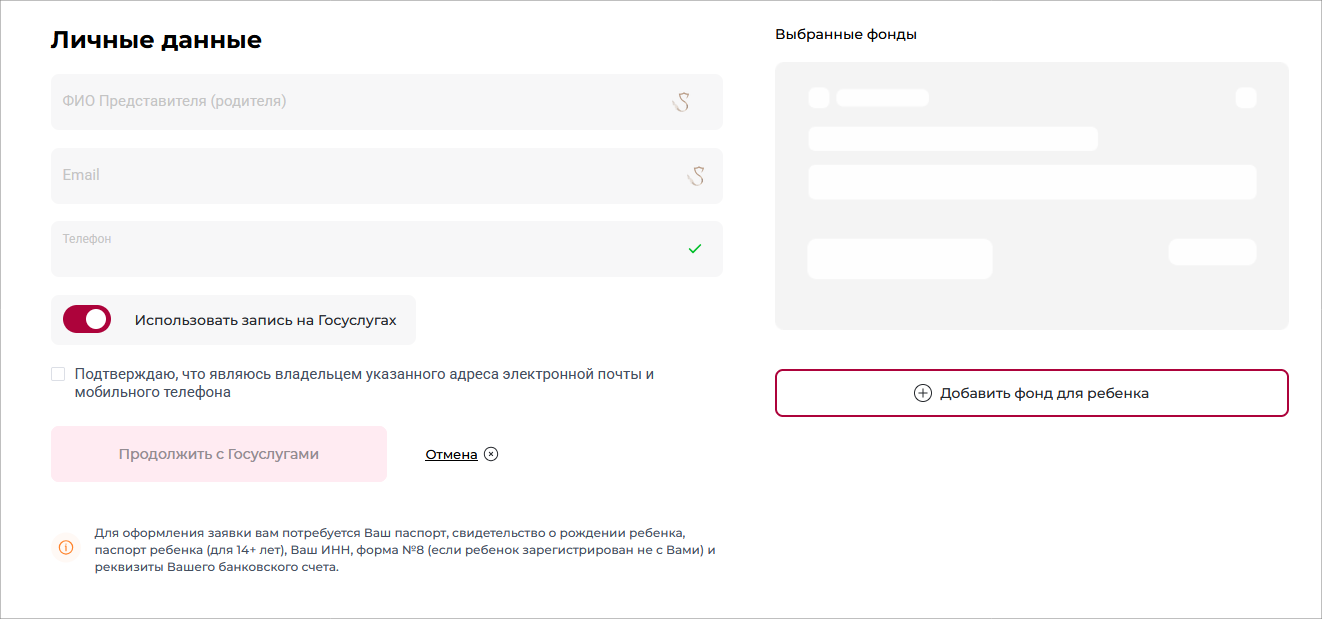Click the orange info icon near the passport notice
The width and height of the screenshot is (1322, 619).
click(66, 547)
